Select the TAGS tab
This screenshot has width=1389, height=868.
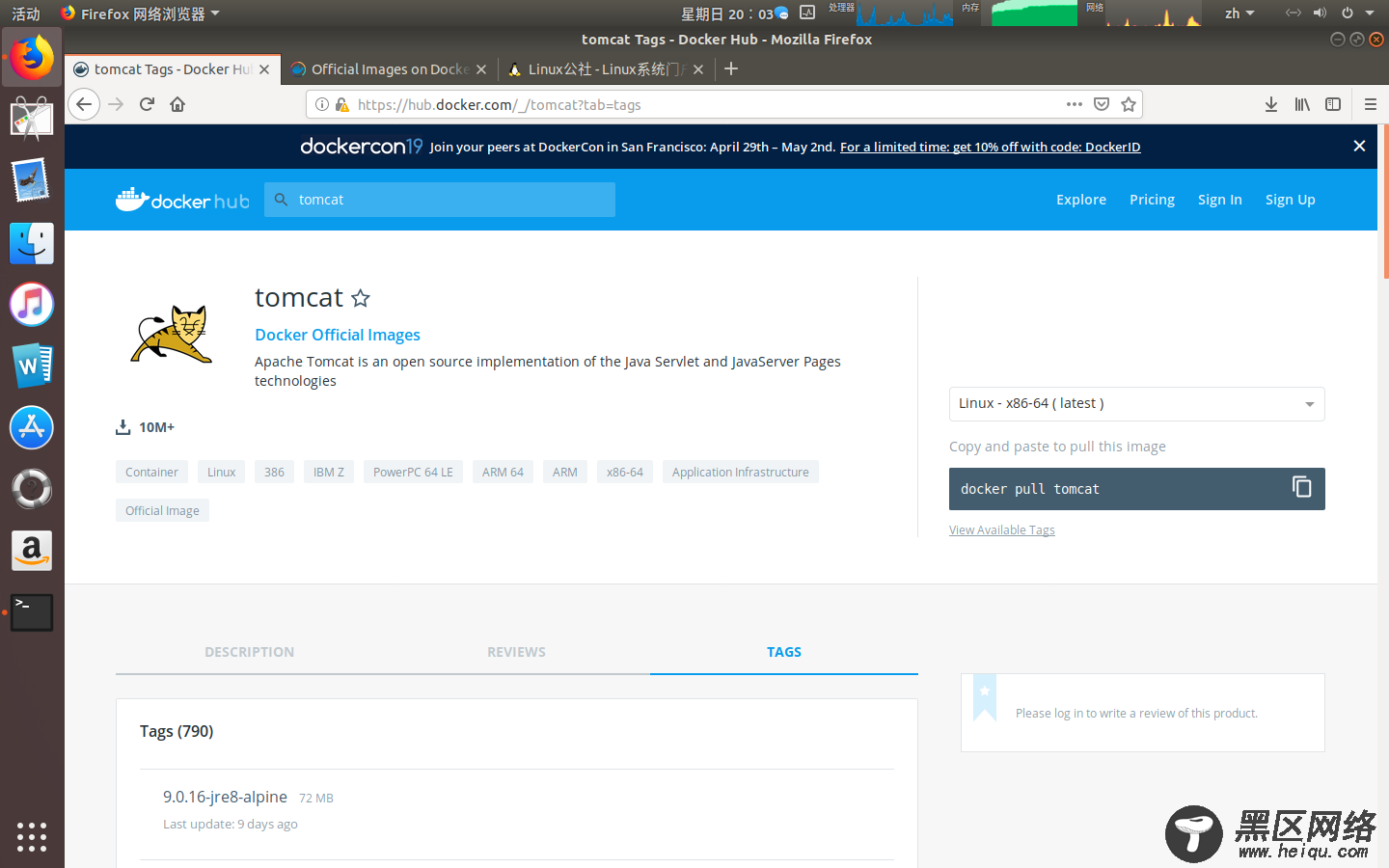784,652
